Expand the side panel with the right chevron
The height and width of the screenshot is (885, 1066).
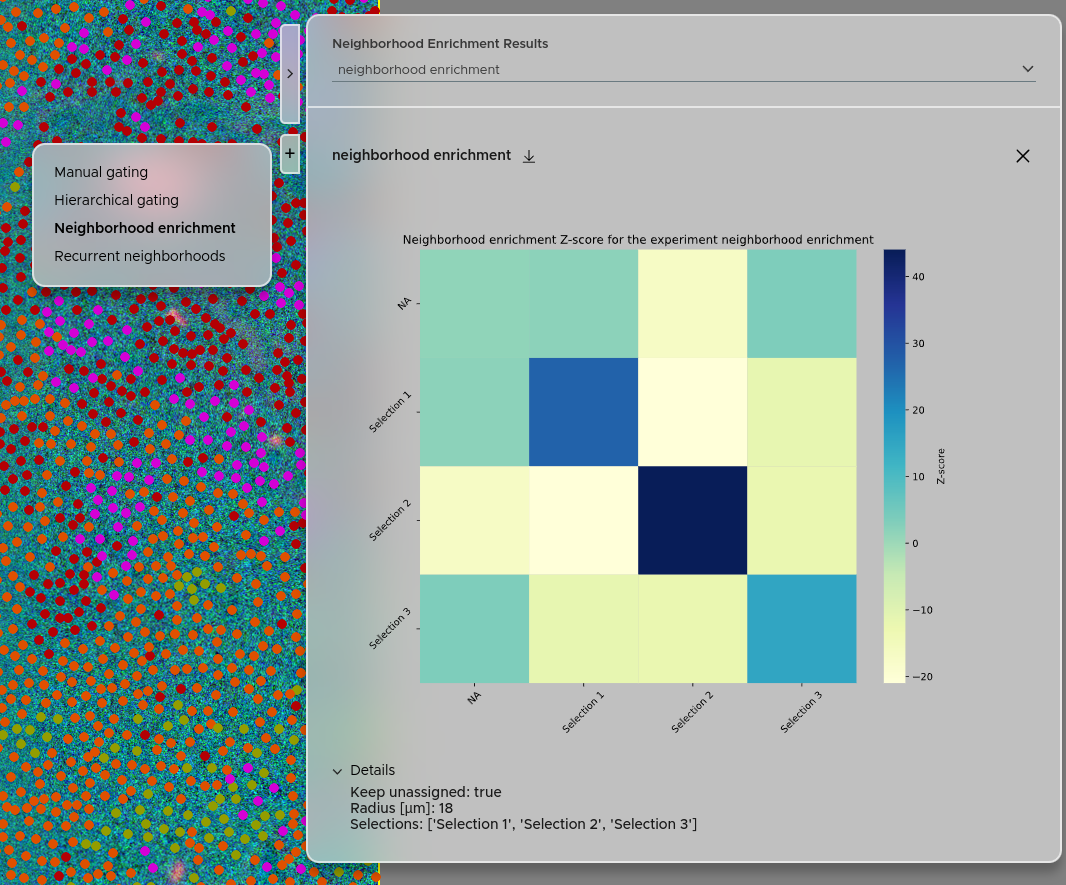coord(290,74)
